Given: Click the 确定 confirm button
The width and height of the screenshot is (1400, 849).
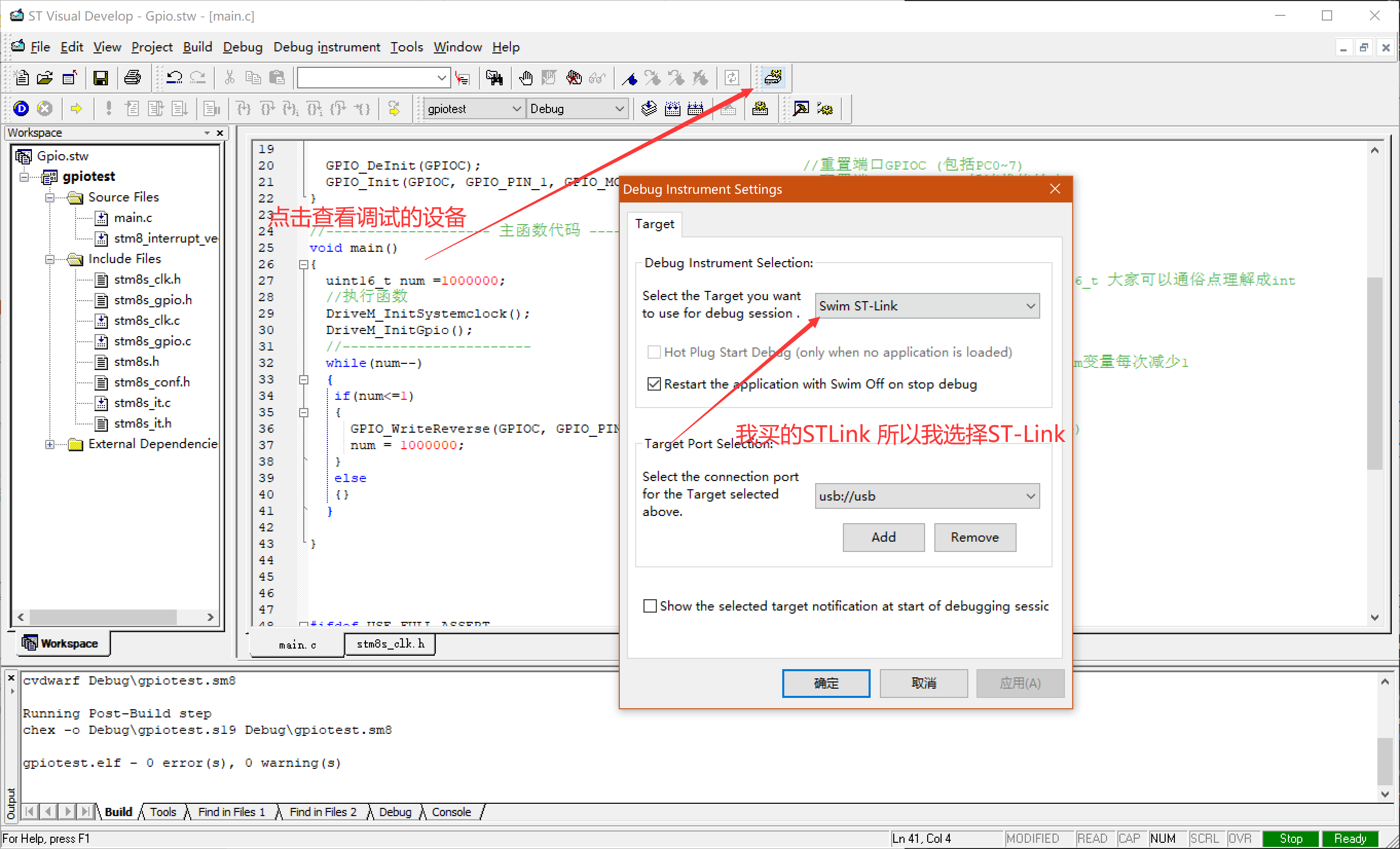Looking at the screenshot, I should (825, 683).
